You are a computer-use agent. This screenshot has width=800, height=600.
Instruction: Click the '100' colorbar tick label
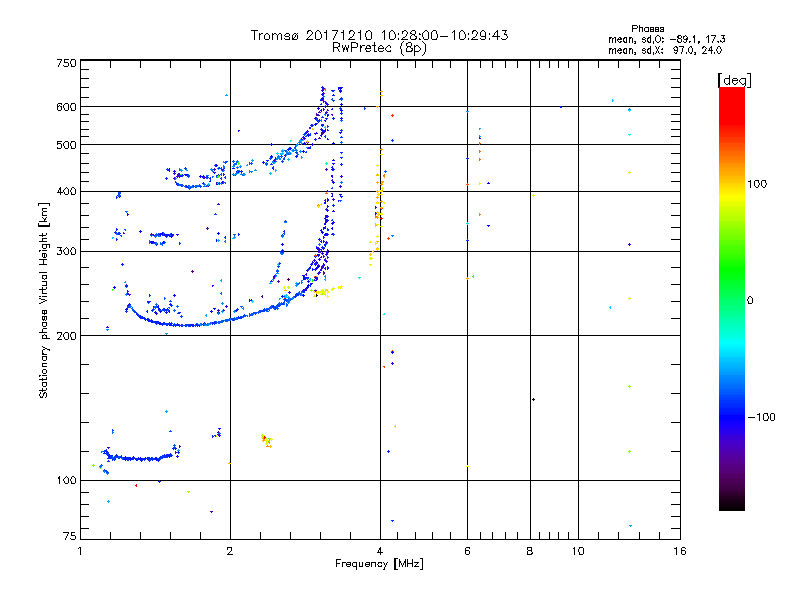click(757, 184)
